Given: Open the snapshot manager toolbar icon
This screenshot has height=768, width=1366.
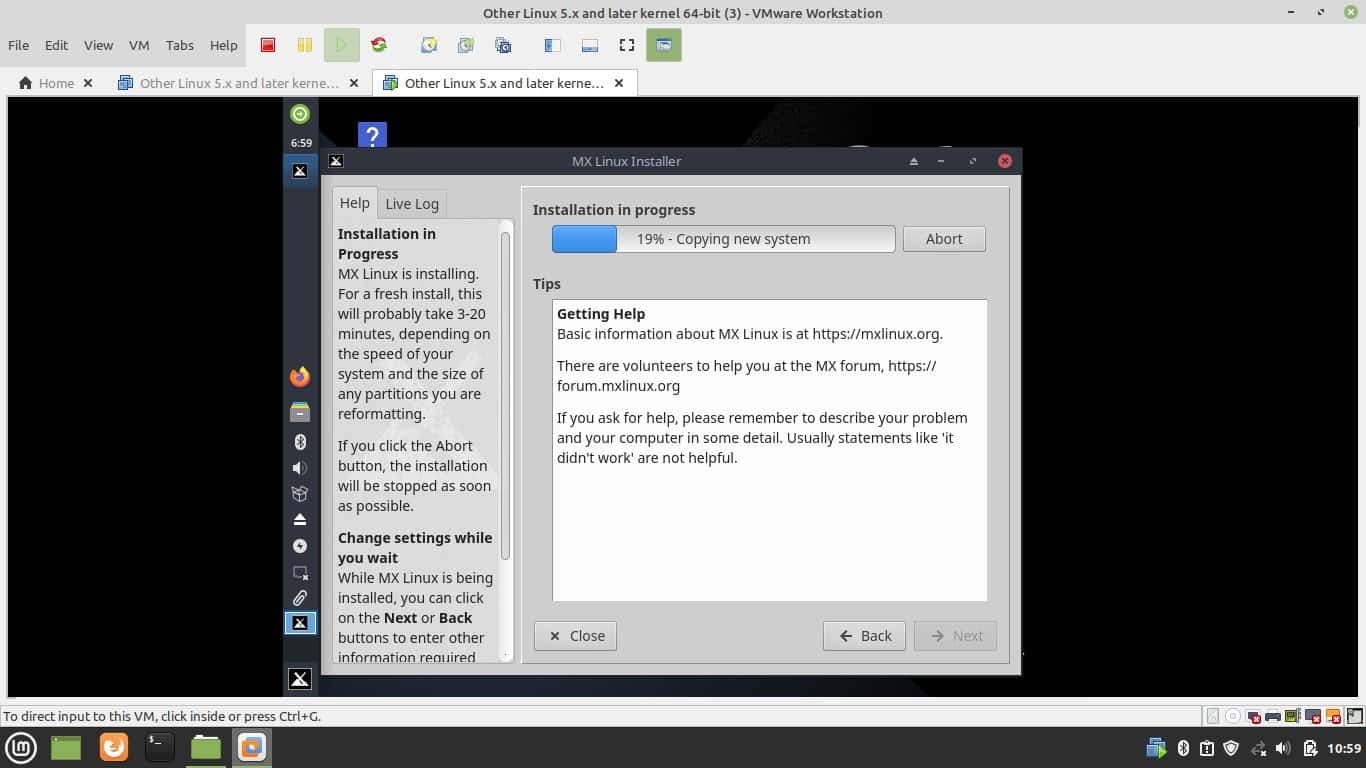Looking at the screenshot, I should [503, 45].
